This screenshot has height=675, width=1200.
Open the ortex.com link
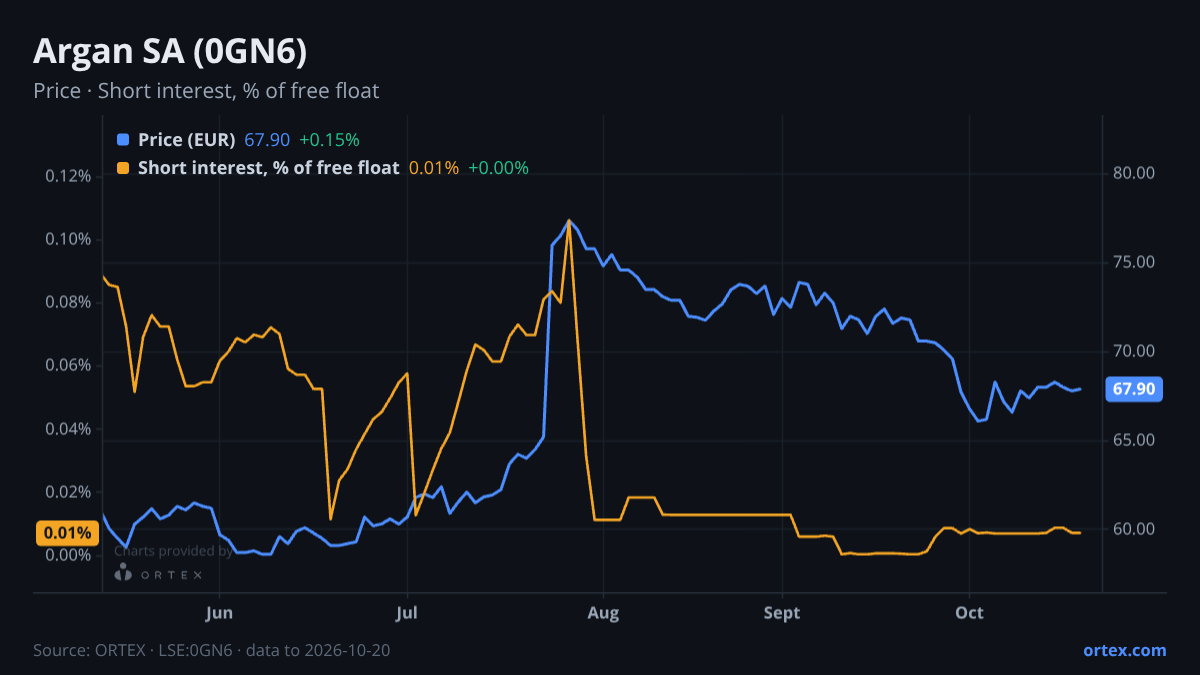point(1124,650)
